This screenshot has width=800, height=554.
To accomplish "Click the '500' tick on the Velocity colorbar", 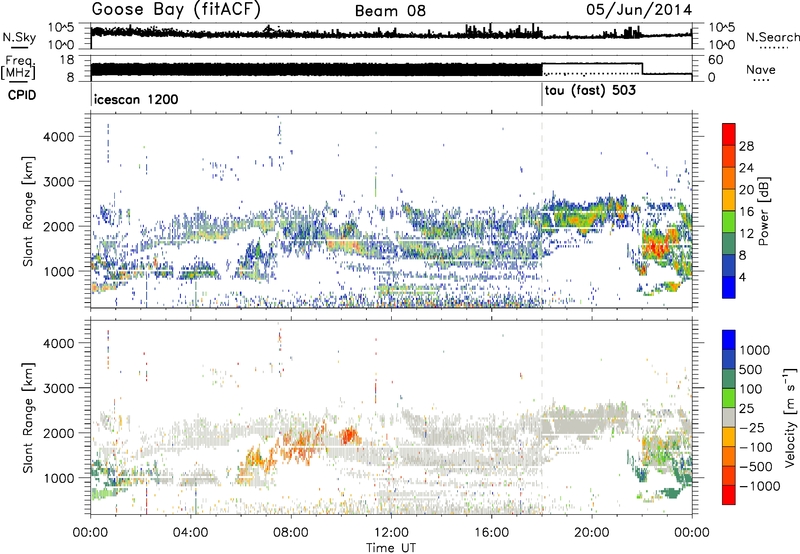I will pyautogui.click(x=751, y=370).
